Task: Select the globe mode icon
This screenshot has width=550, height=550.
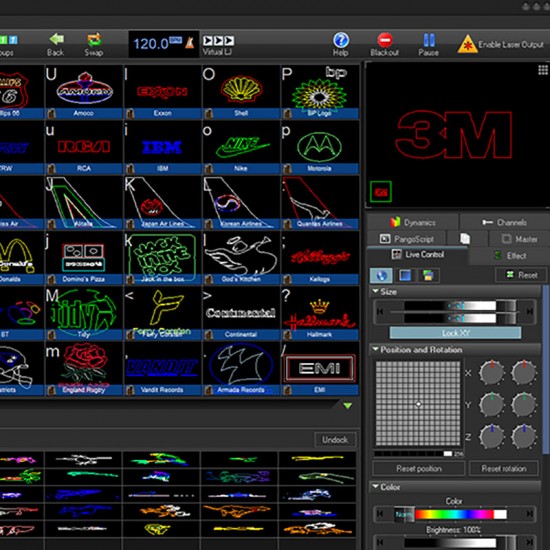Action: (381, 275)
